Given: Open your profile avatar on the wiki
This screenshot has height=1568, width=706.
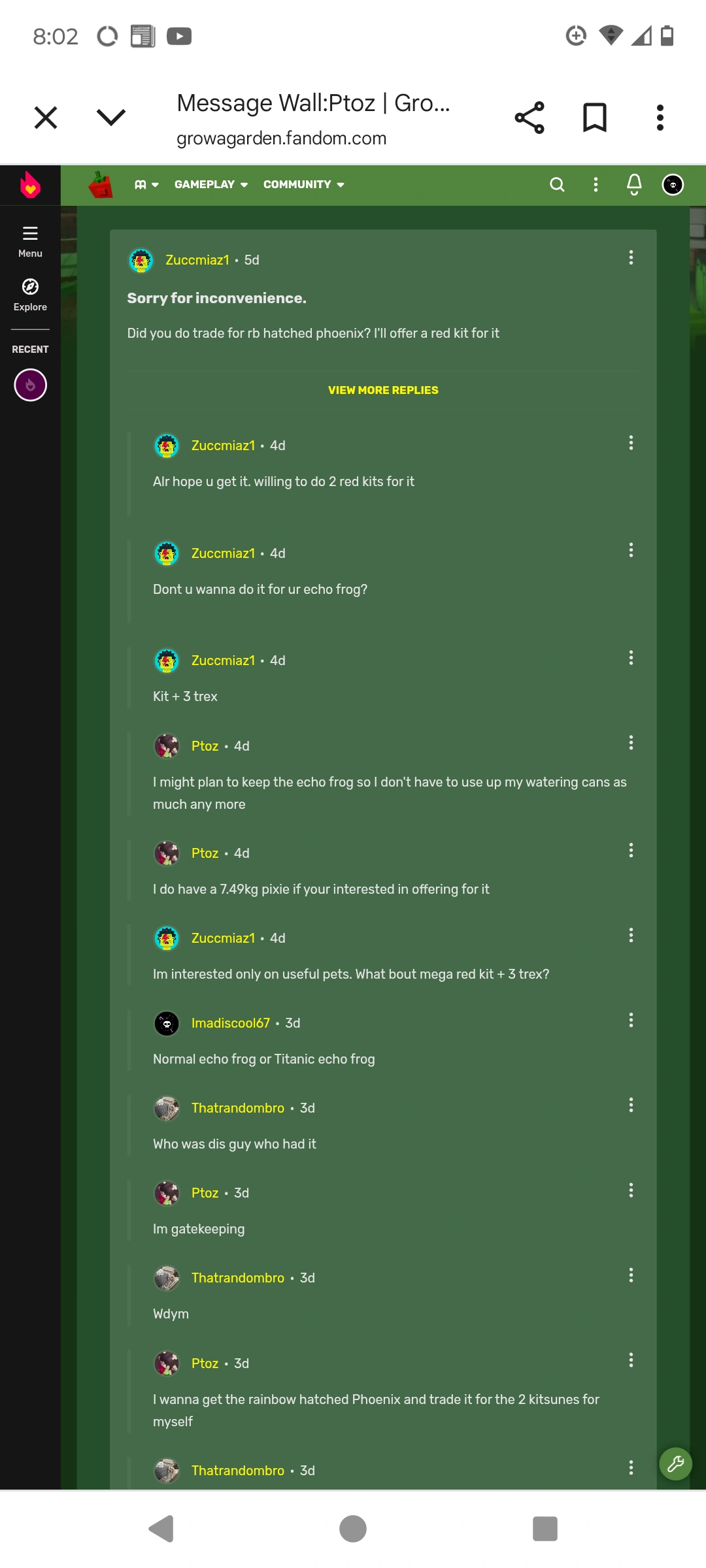Looking at the screenshot, I should (x=671, y=184).
